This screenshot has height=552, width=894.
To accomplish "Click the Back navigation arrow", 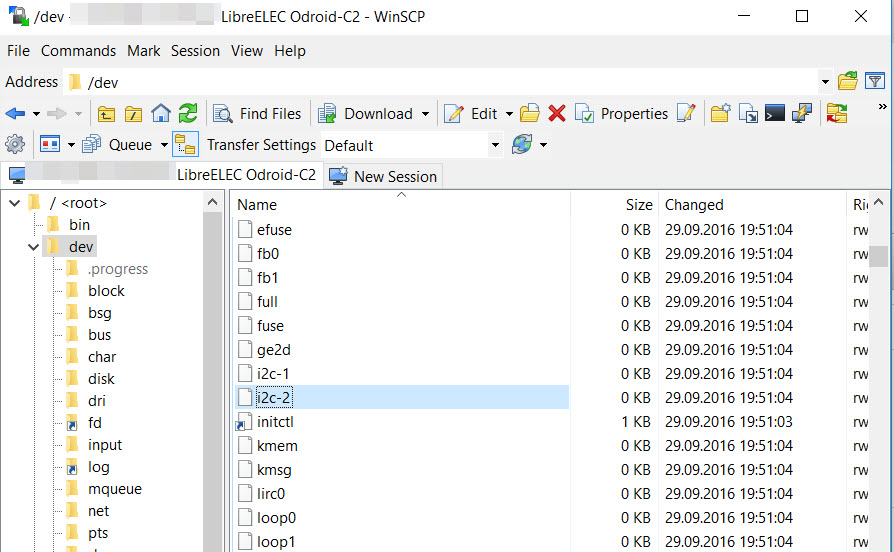I will pyautogui.click(x=15, y=114).
